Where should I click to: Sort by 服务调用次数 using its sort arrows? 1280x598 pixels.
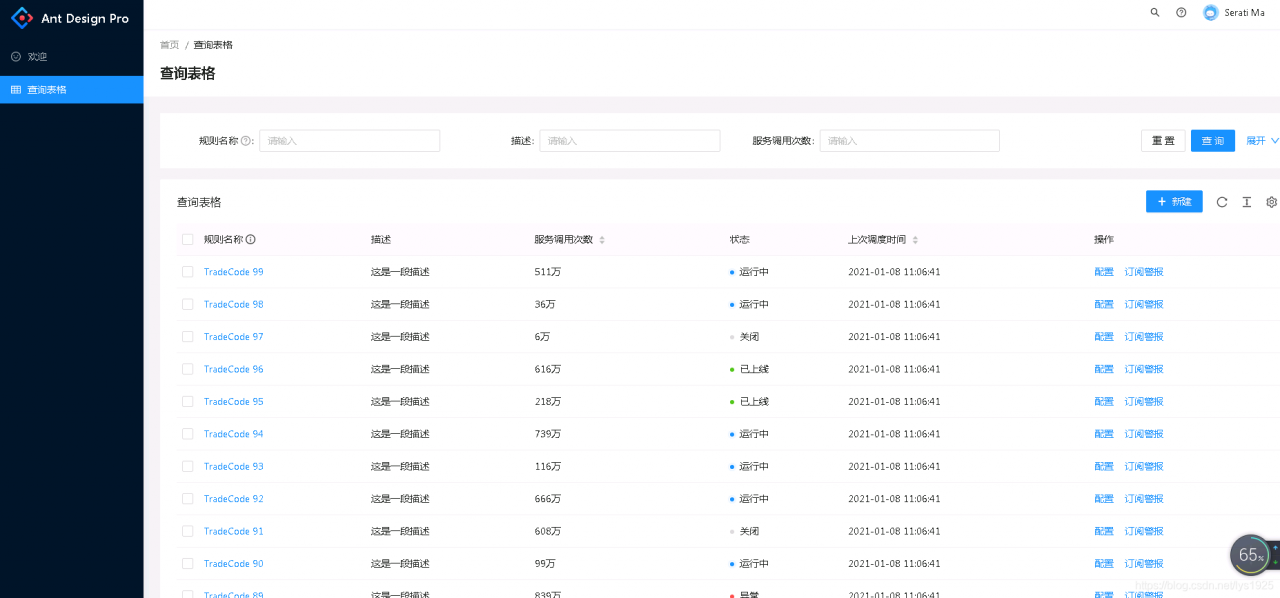(601, 239)
